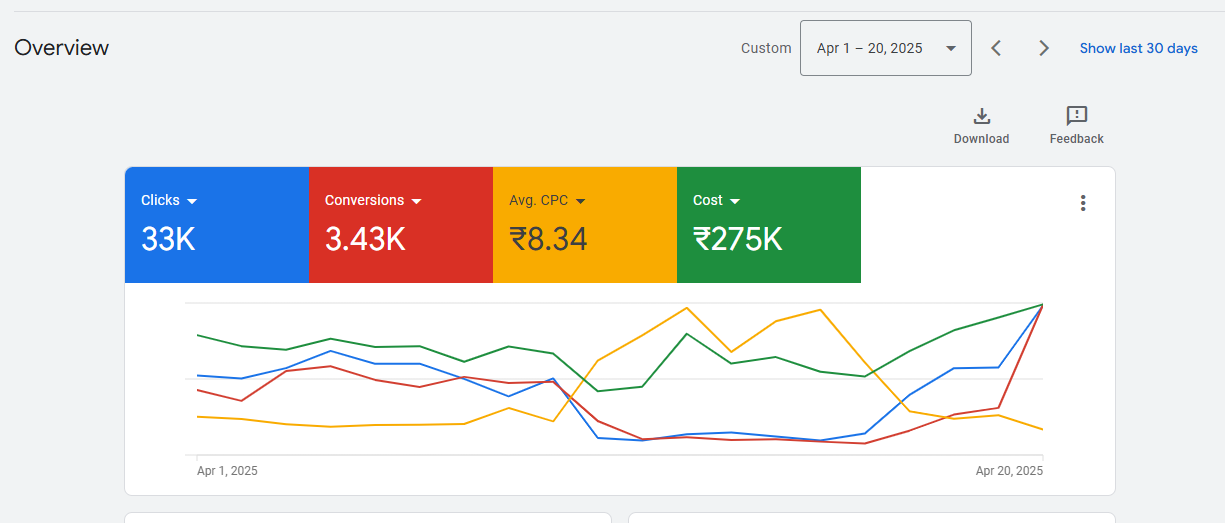Click the Show last 30 days link
This screenshot has width=1225, height=523.
[1138, 48]
